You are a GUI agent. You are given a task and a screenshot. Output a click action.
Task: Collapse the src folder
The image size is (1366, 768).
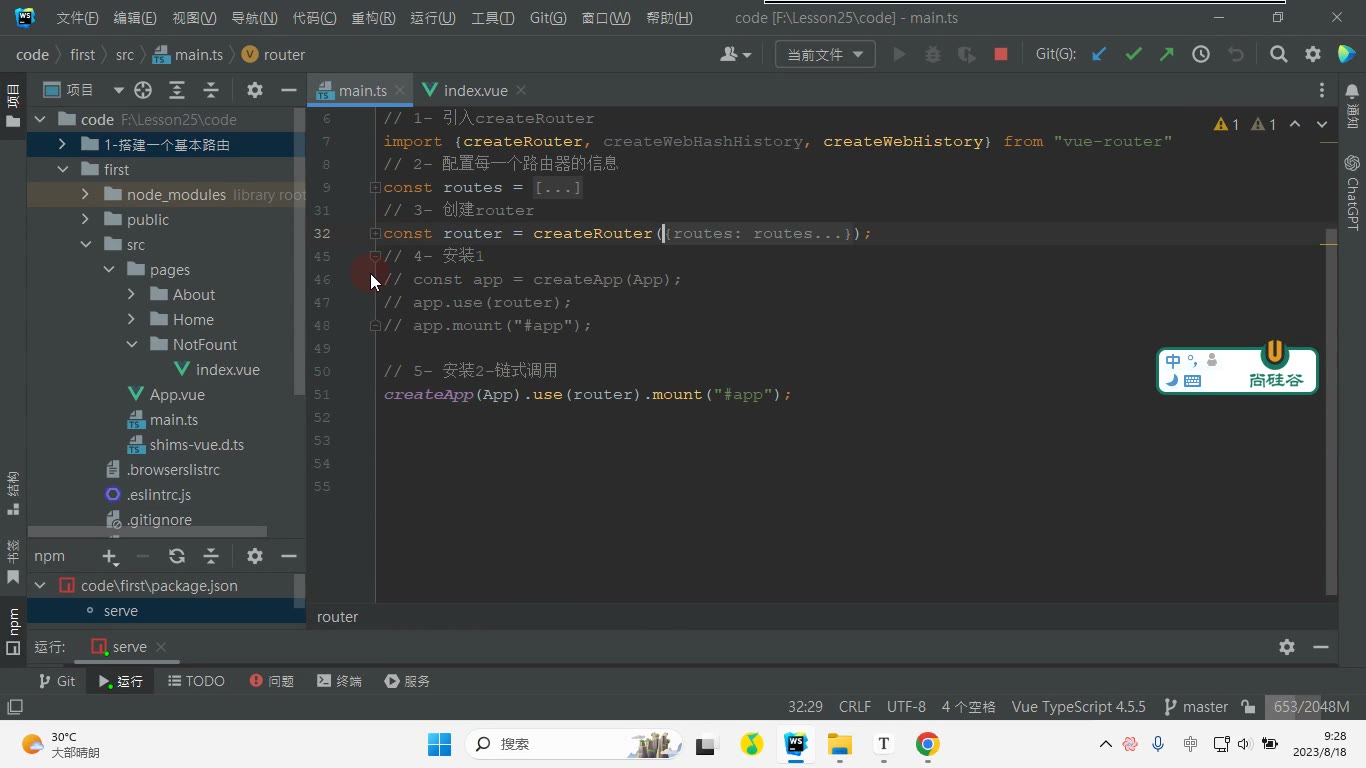[86, 244]
